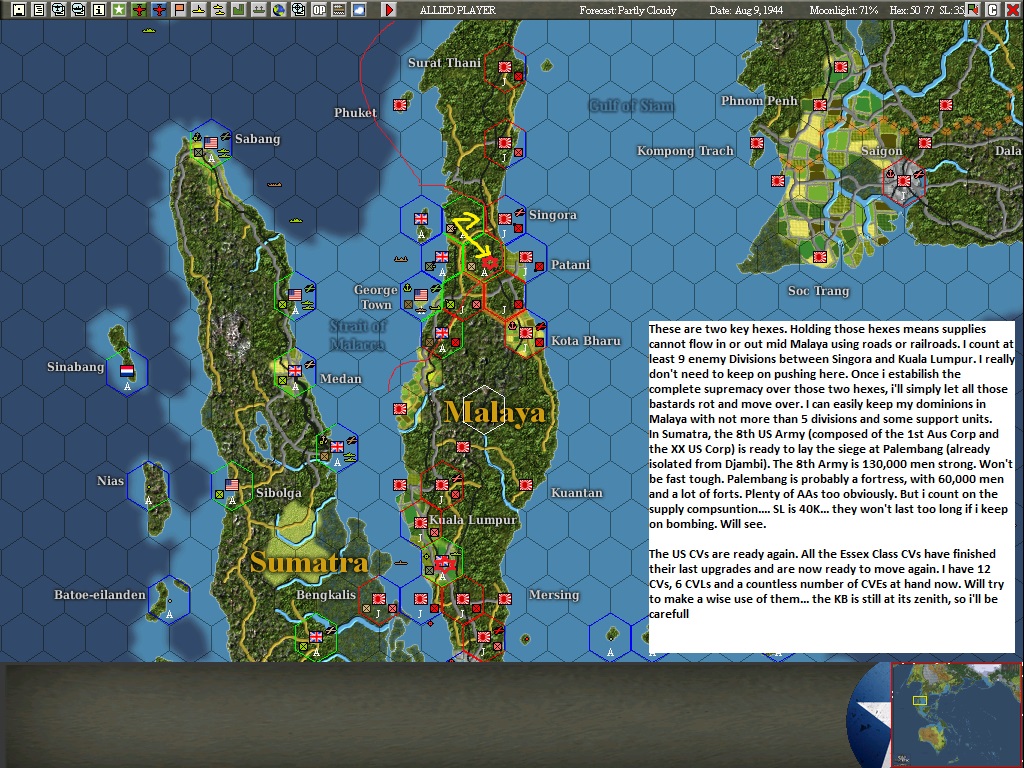Screen dimensions: 1024x768
Task: Click the 'Malaya' region label
Action: click(494, 413)
